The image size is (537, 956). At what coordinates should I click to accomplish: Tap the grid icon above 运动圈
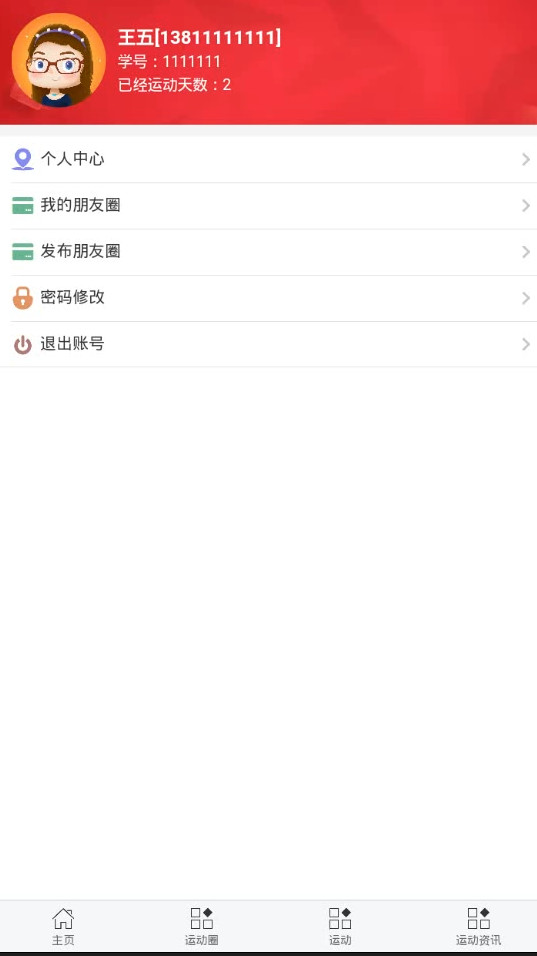[x=201, y=918]
